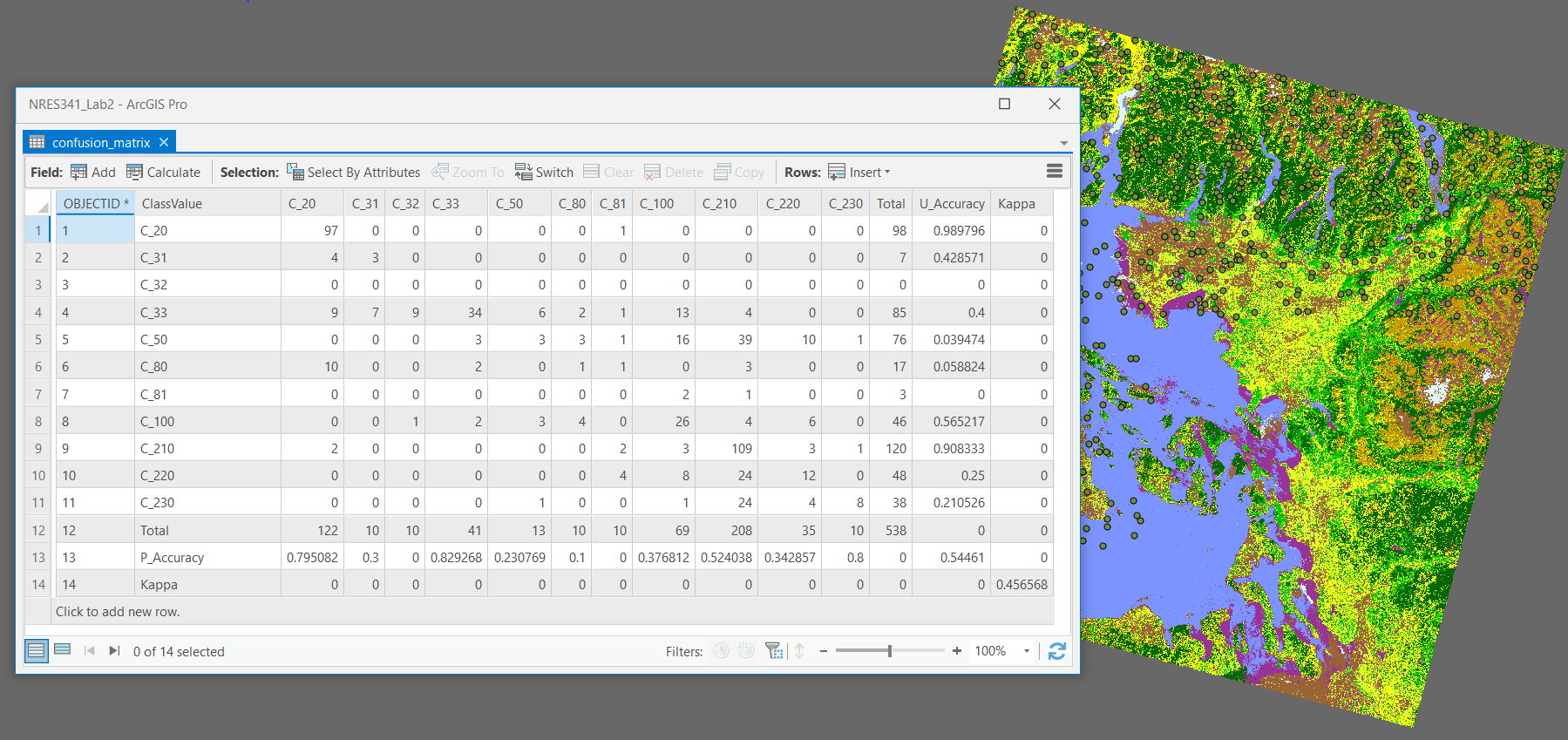Image resolution: width=1568 pixels, height=740 pixels.
Task: Click 'Click to add new row' text
Action: pyautogui.click(x=118, y=612)
